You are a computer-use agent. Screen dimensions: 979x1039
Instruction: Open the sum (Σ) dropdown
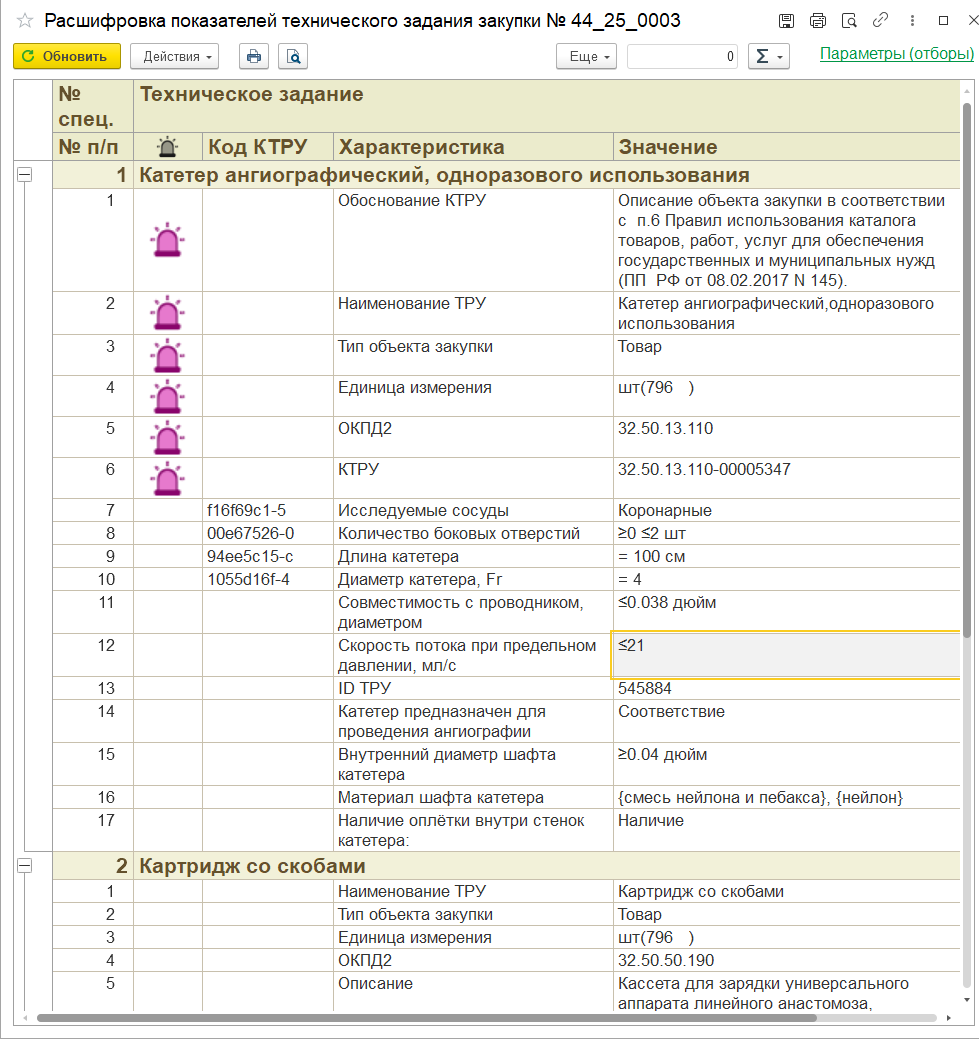click(x=768, y=56)
